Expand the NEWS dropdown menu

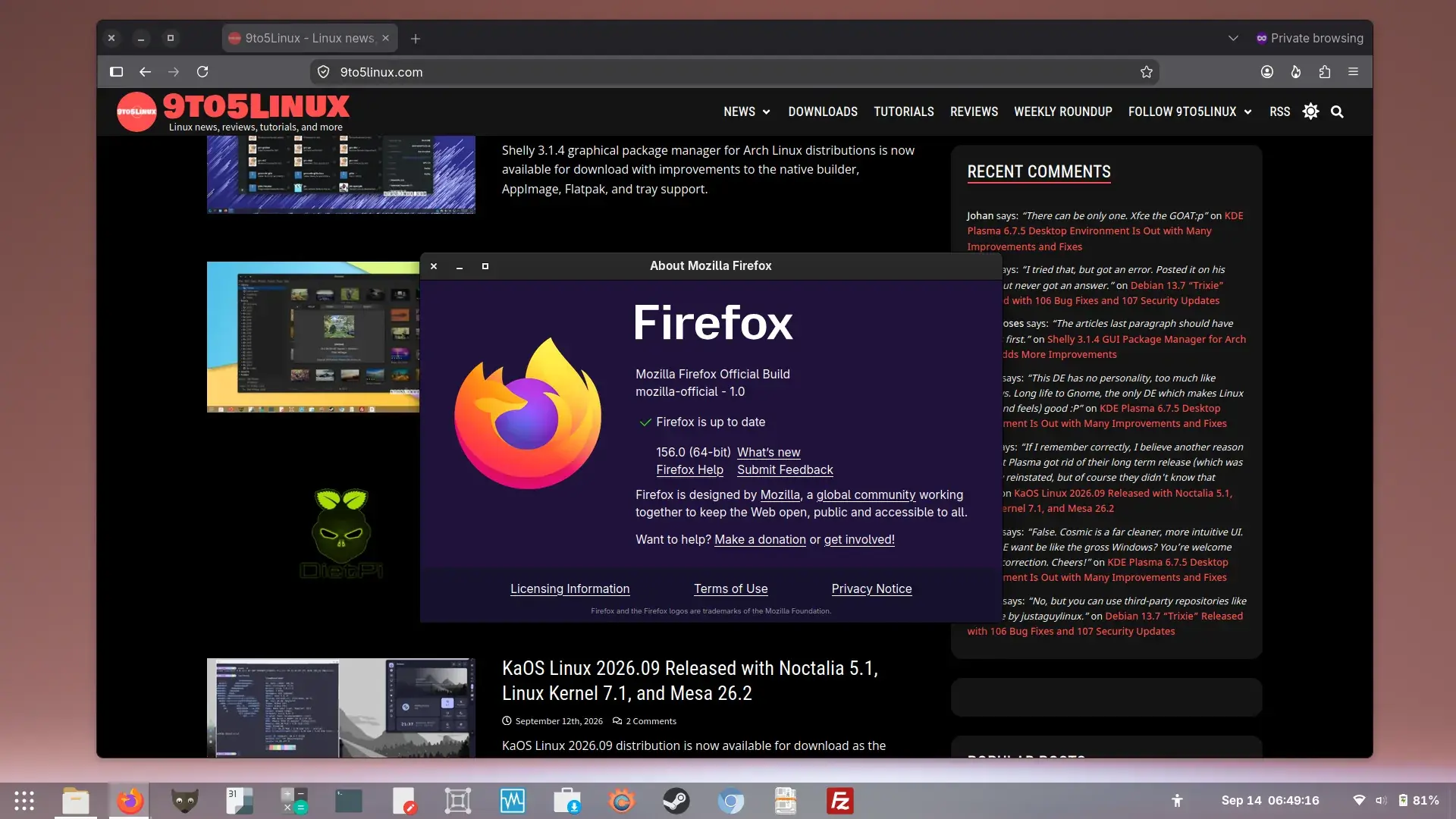click(x=747, y=111)
